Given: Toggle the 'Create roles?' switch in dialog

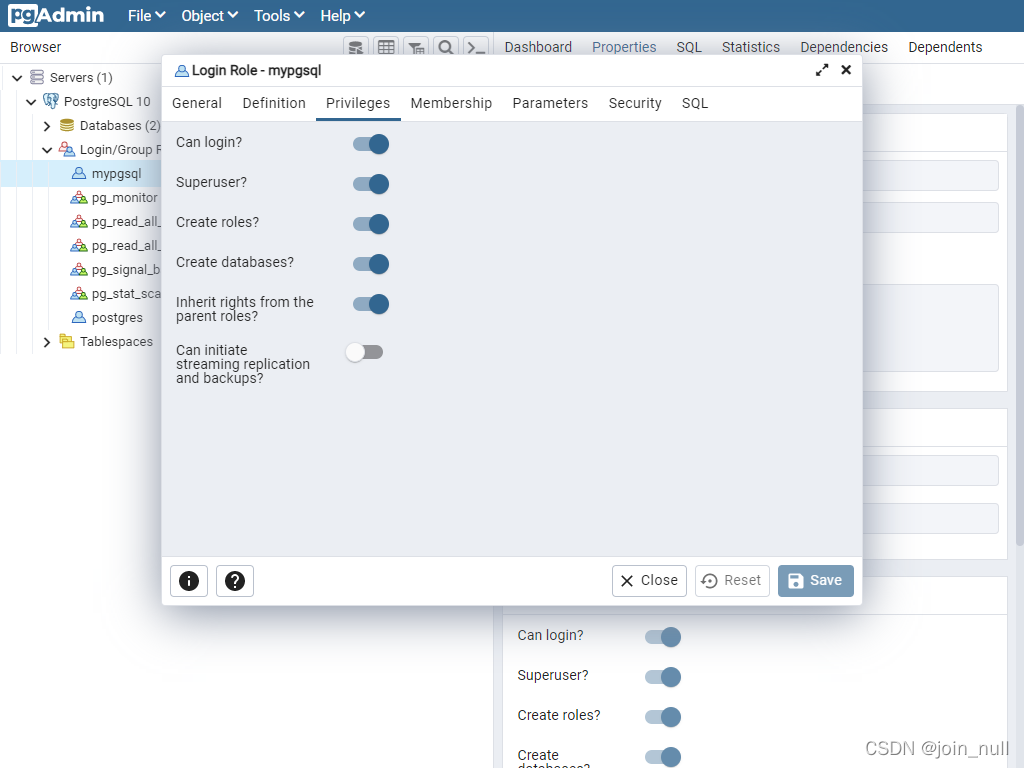Looking at the screenshot, I should click(x=371, y=224).
